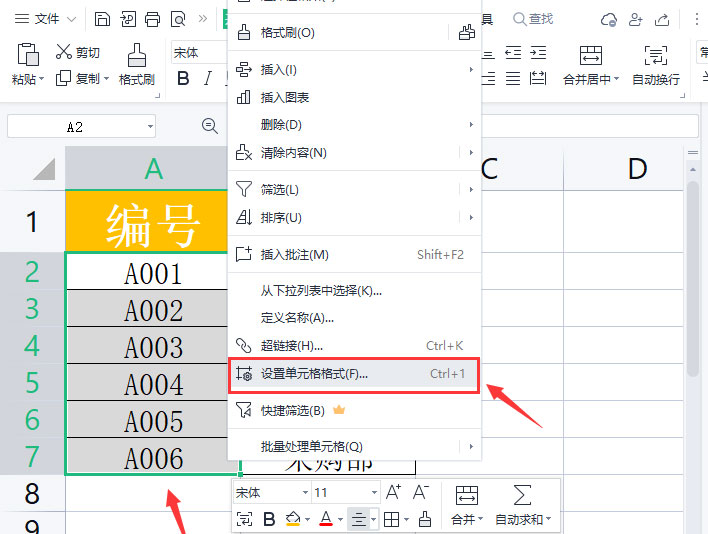Screen dimensions: 708x534
Task: Click the zoom magnifier icon by formula bar
Action: [x=210, y=126]
